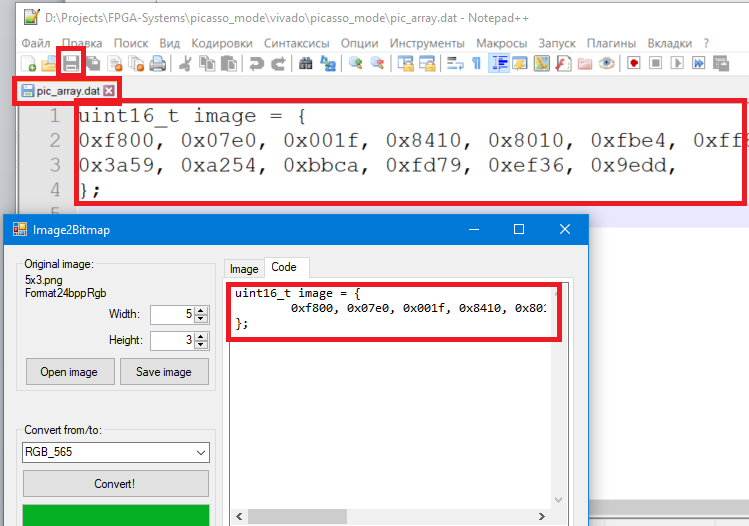The width and height of the screenshot is (749, 526).
Task: Click the Print icon in toolbar
Action: tap(158, 63)
